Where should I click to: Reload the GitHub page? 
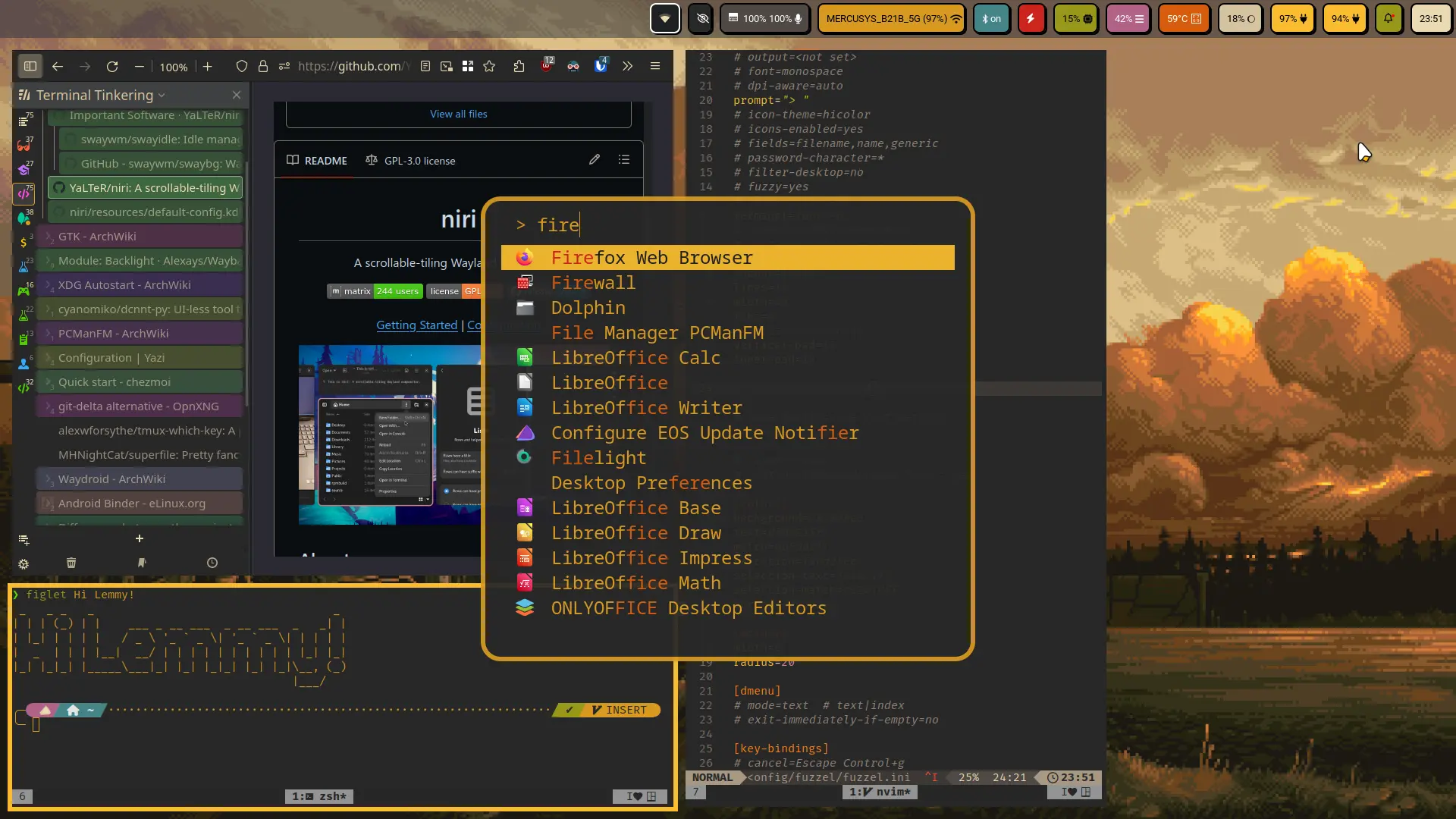point(112,67)
